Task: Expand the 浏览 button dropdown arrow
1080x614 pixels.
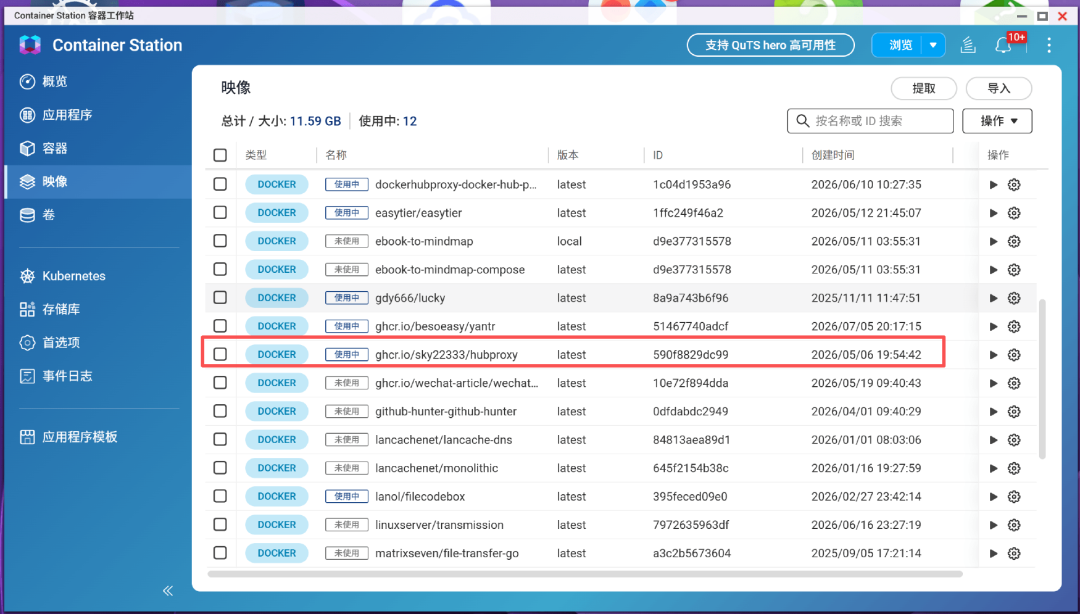Action: click(x=933, y=45)
